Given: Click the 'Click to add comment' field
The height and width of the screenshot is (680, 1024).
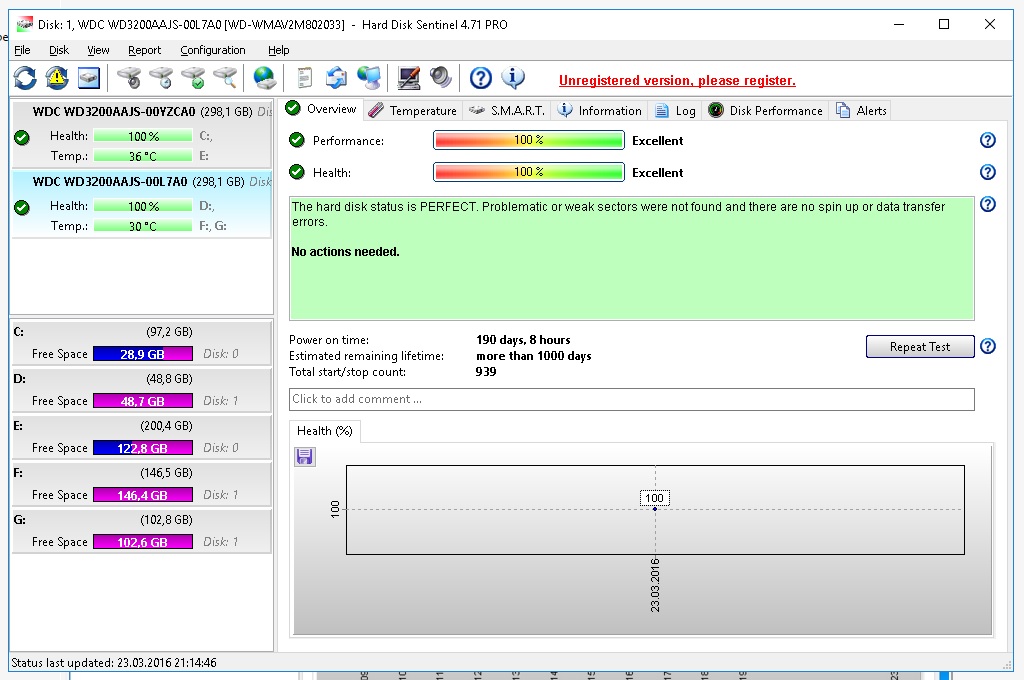Looking at the screenshot, I should [x=631, y=399].
